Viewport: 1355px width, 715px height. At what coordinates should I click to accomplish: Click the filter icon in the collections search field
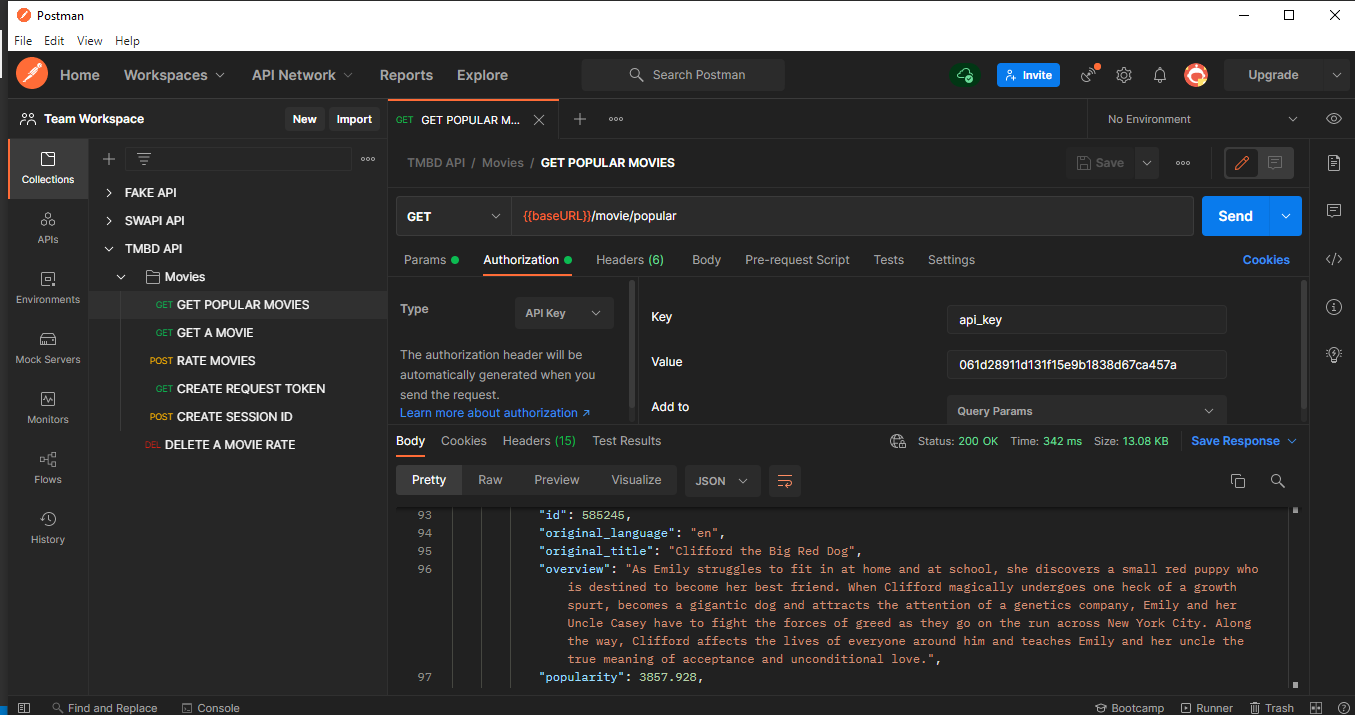144,159
